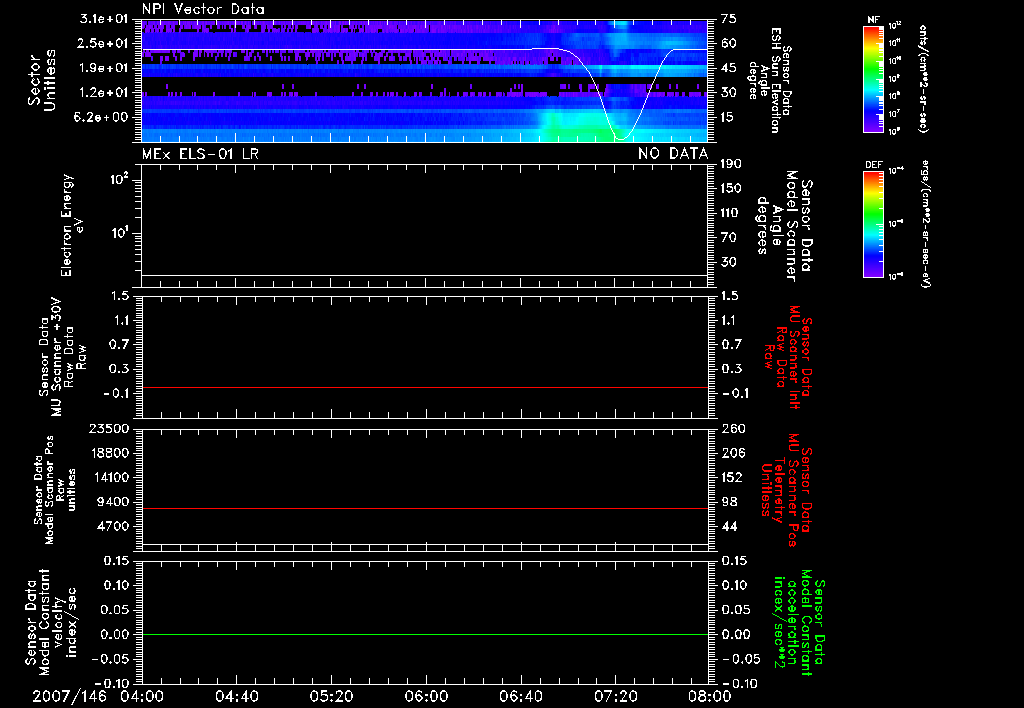The height and width of the screenshot is (708, 1024).
Task: Click the red line in the Scanner Pos panel
Action: click(424, 508)
